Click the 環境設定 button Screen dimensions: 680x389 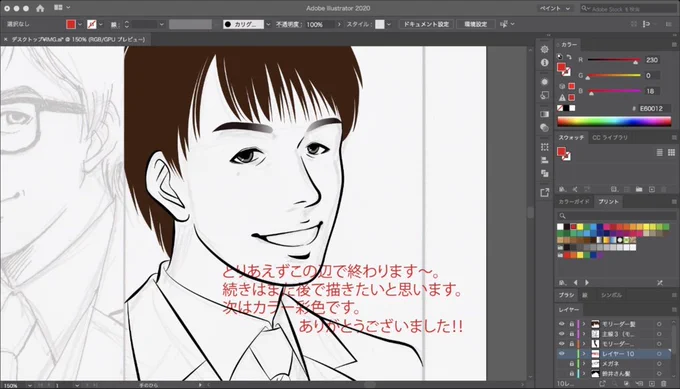pos(476,24)
